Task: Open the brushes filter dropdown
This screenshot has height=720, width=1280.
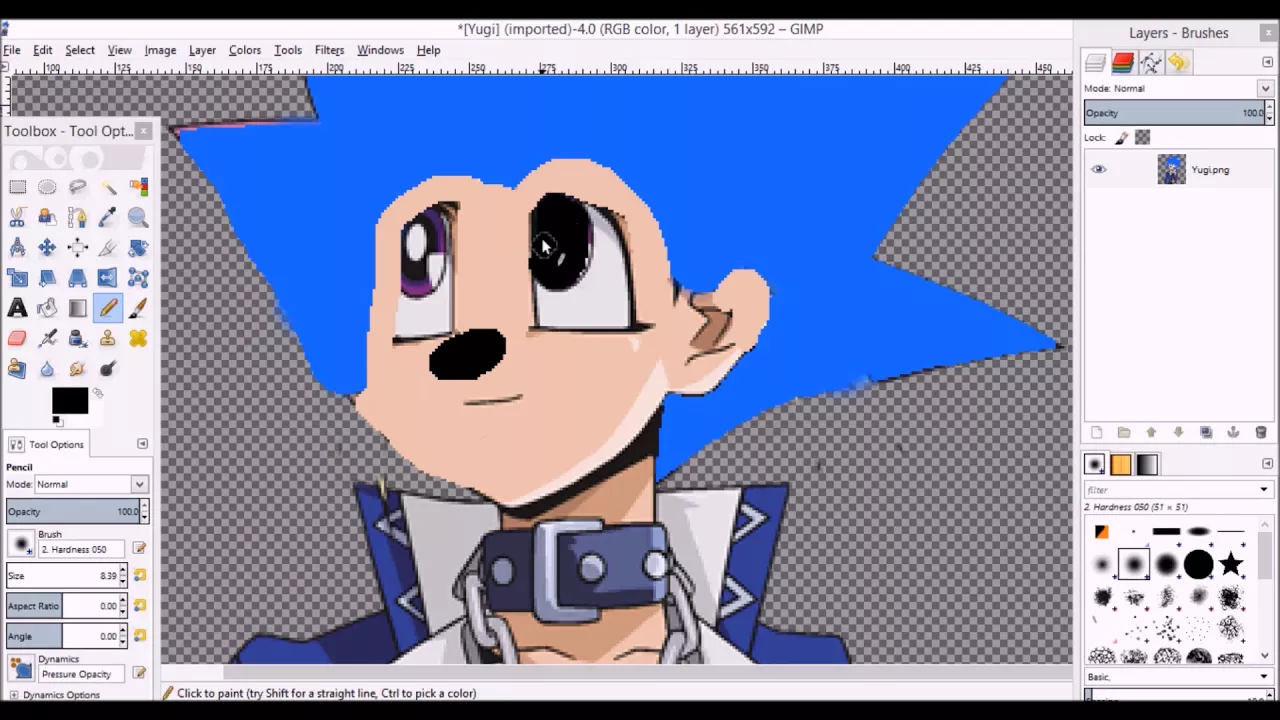Action: pyautogui.click(x=1263, y=489)
